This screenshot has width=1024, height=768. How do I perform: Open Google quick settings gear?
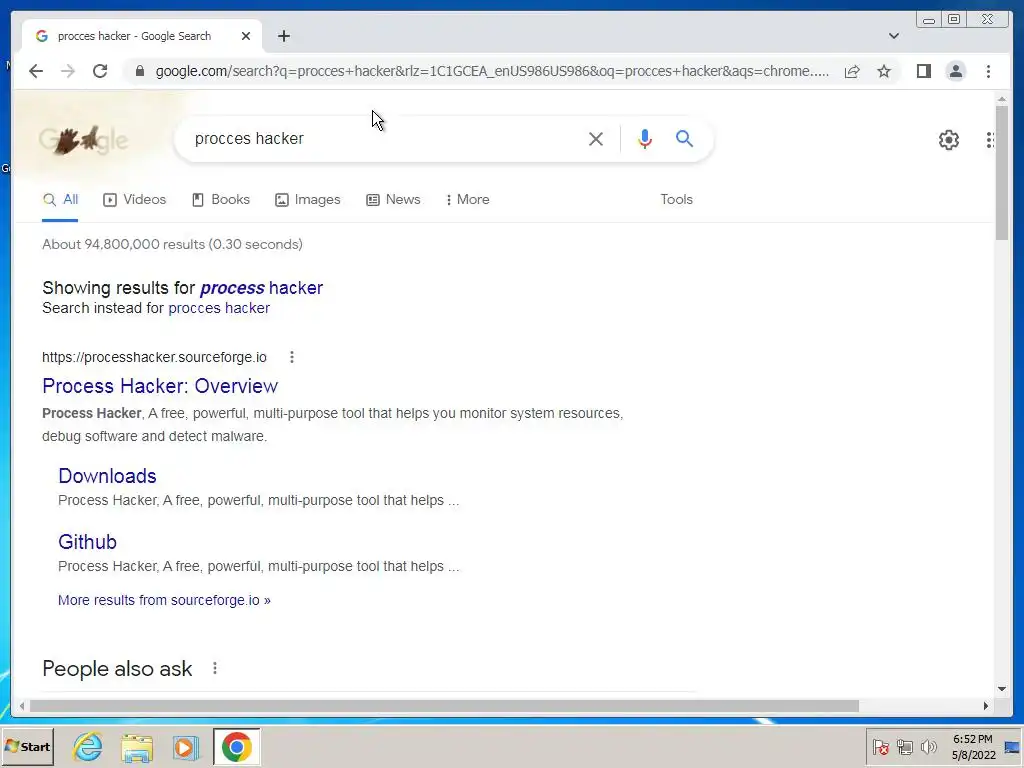949,140
